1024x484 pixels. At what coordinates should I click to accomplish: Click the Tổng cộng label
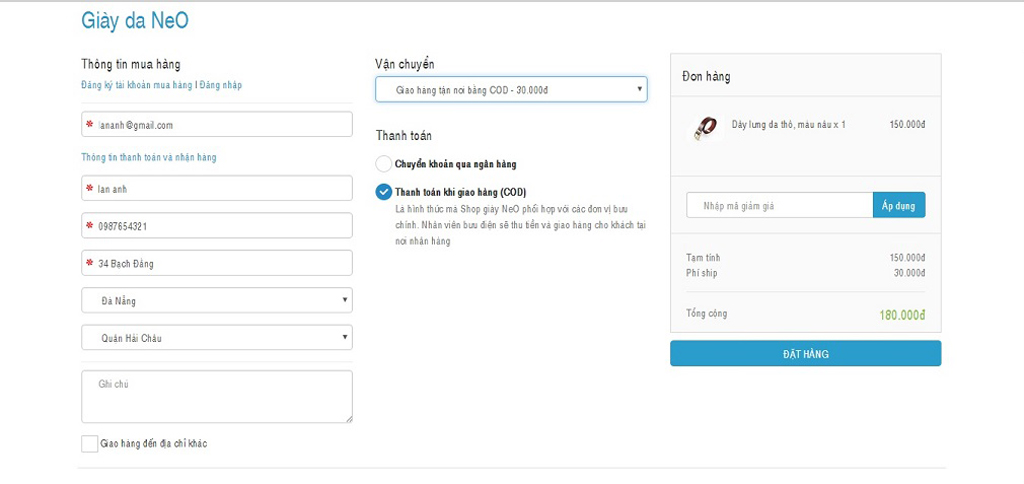(x=707, y=314)
